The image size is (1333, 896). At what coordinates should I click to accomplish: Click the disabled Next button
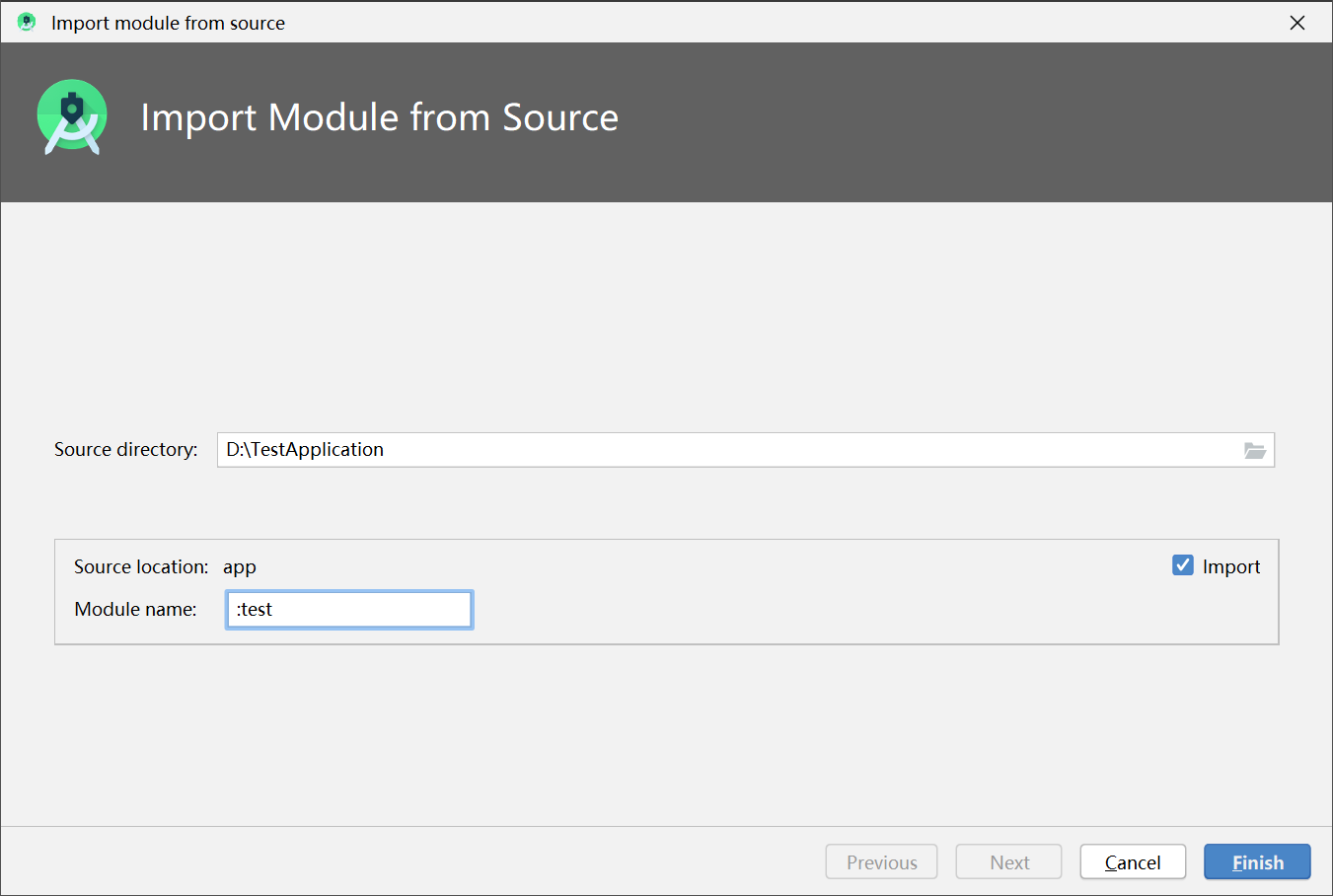tap(1008, 861)
